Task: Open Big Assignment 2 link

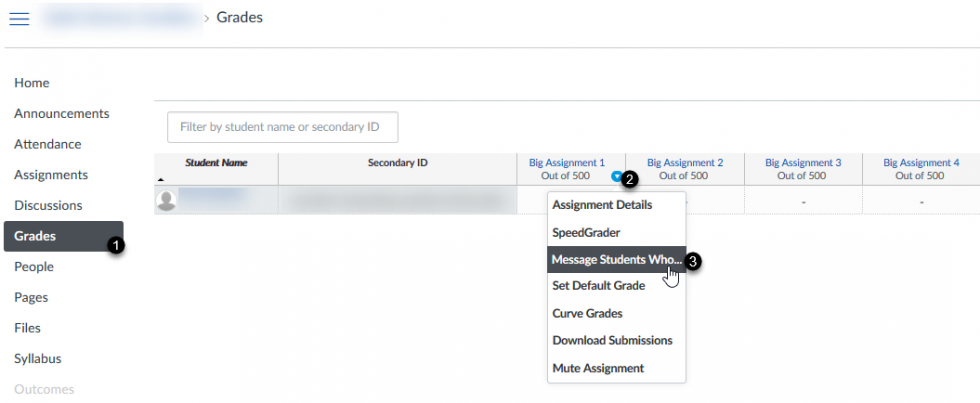Action: pyautogui.click(x=685, y=162)
